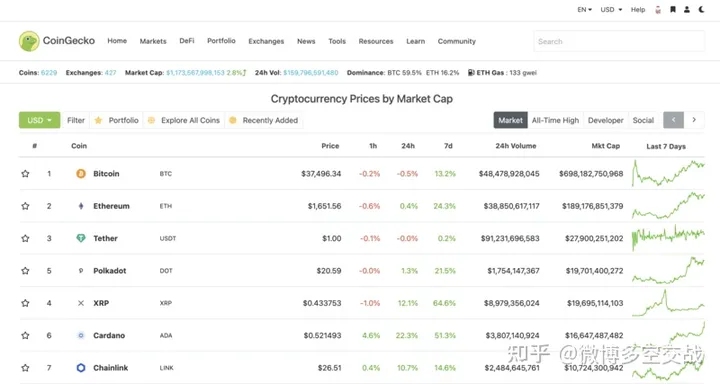Click the Tether coin icon
The height and width of the screenshot is (384, 720).
[x=81, y=238]
